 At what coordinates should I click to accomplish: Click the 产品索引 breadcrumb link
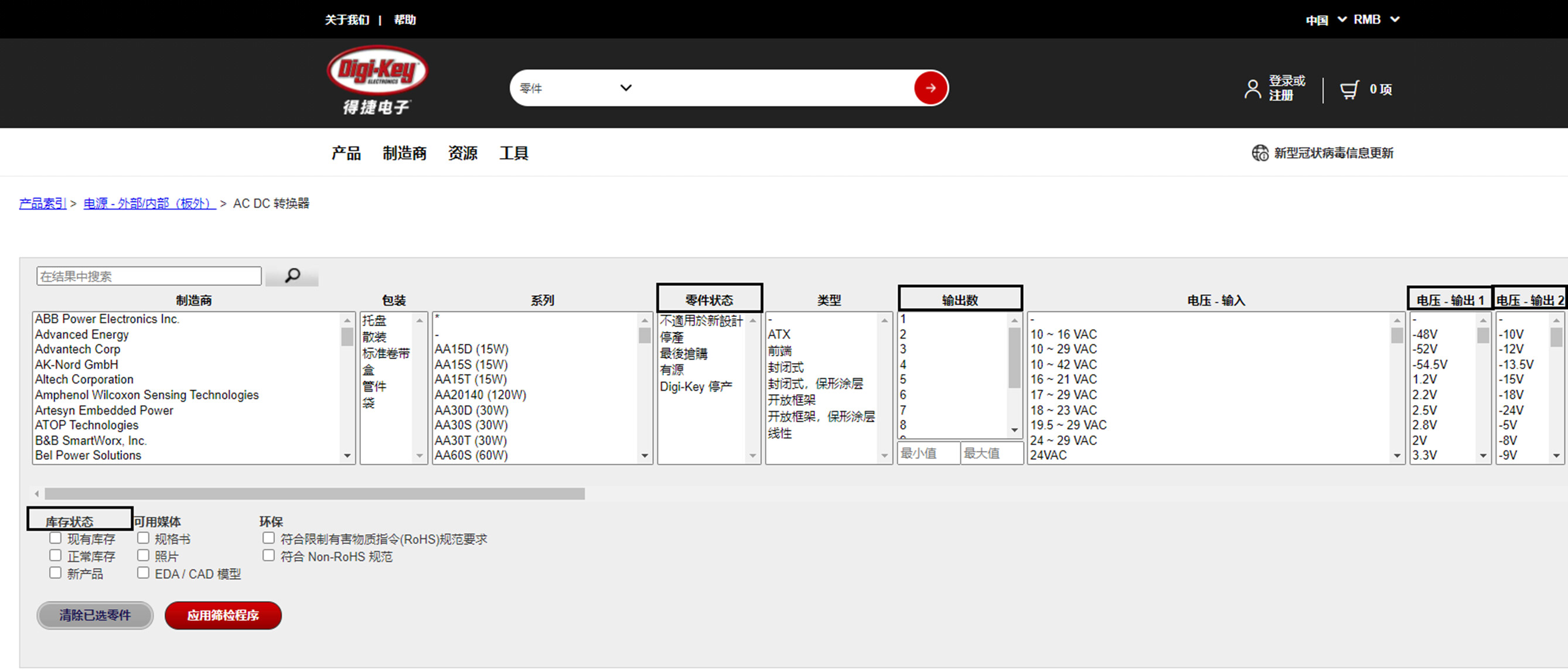click(x=43, y=203)
